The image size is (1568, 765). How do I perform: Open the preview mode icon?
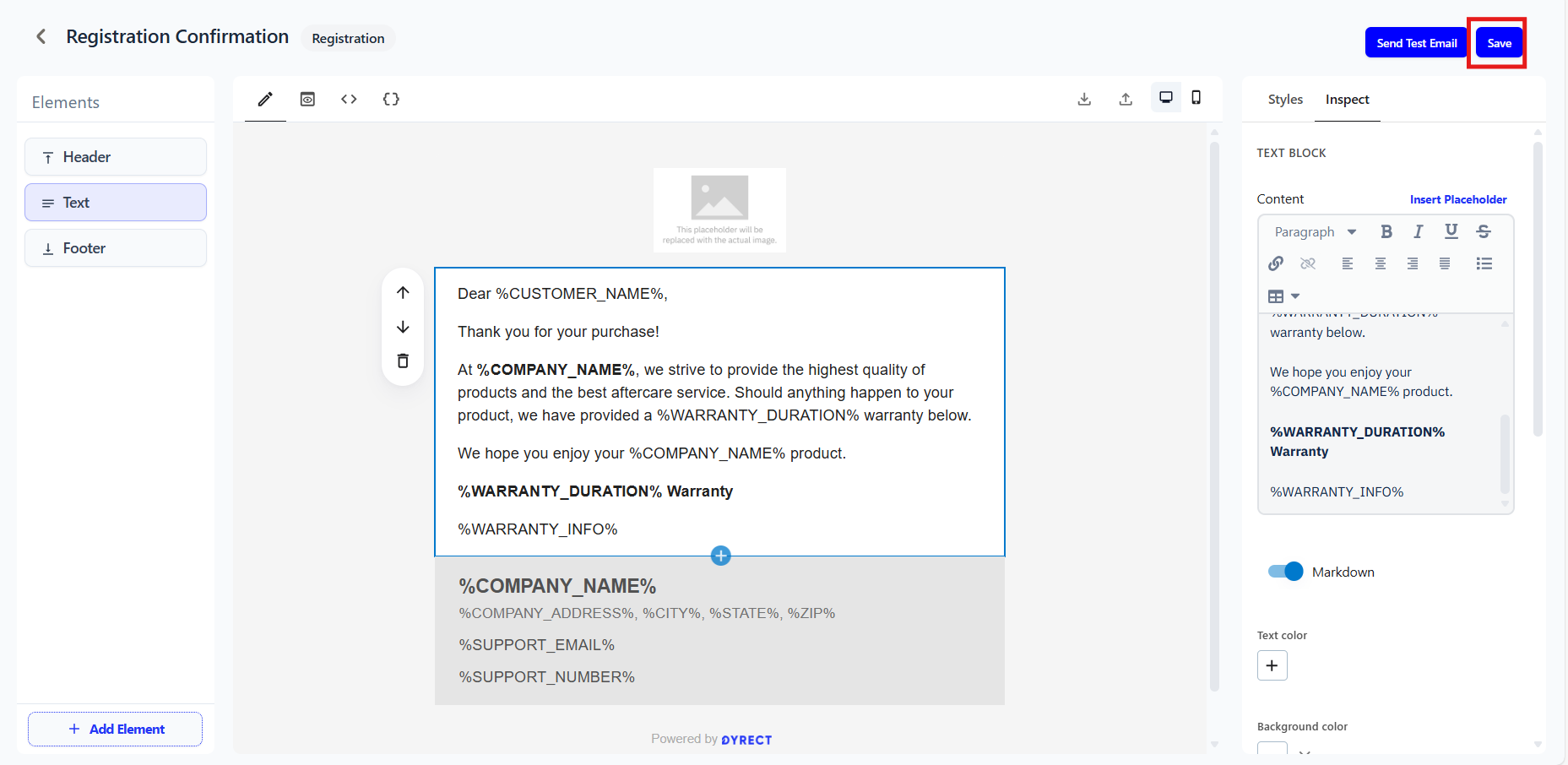coord(307,100)
